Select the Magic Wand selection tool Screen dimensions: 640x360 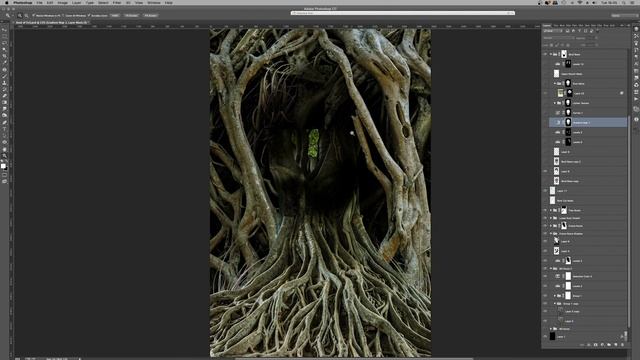pos(4,49)
